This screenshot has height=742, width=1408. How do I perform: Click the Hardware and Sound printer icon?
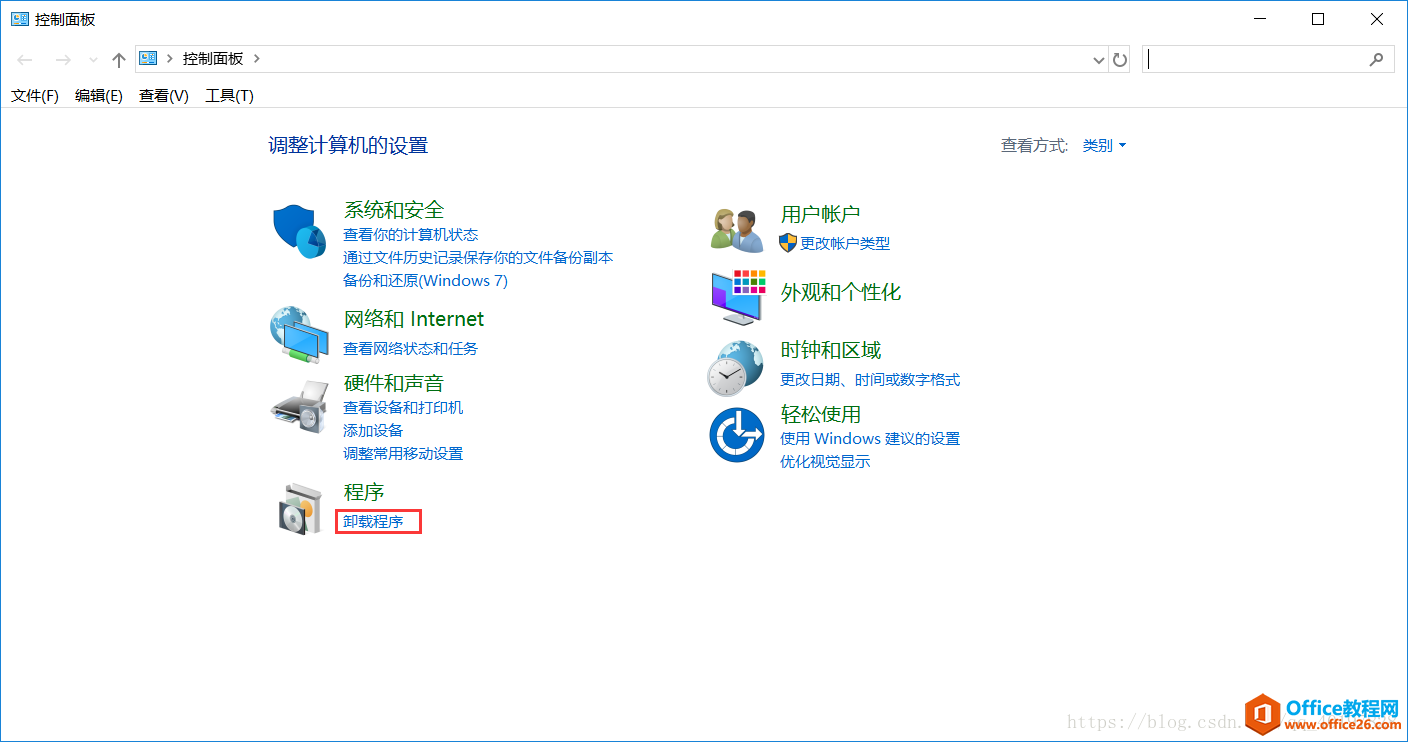tap(300, 407)
